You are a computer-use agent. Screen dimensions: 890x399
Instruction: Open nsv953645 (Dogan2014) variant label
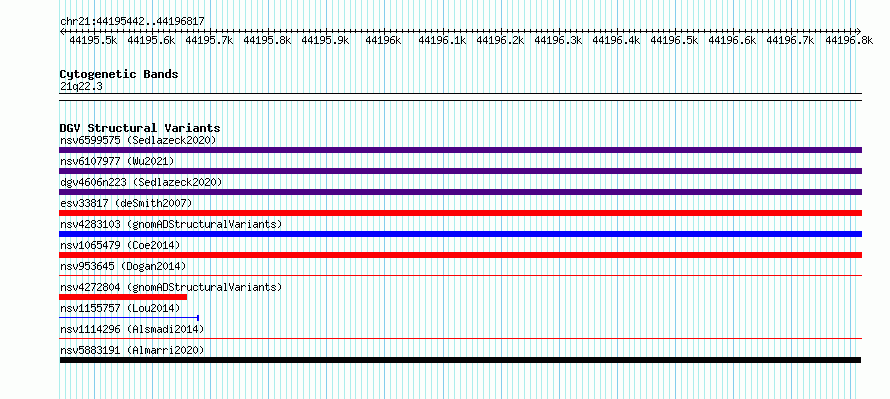click(123, 266)
